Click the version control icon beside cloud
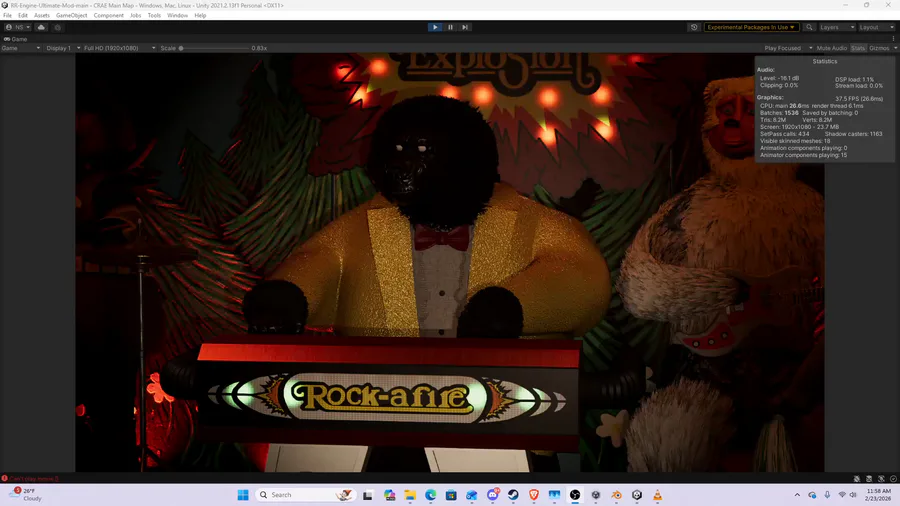The image size is (900, 506). 57,27
